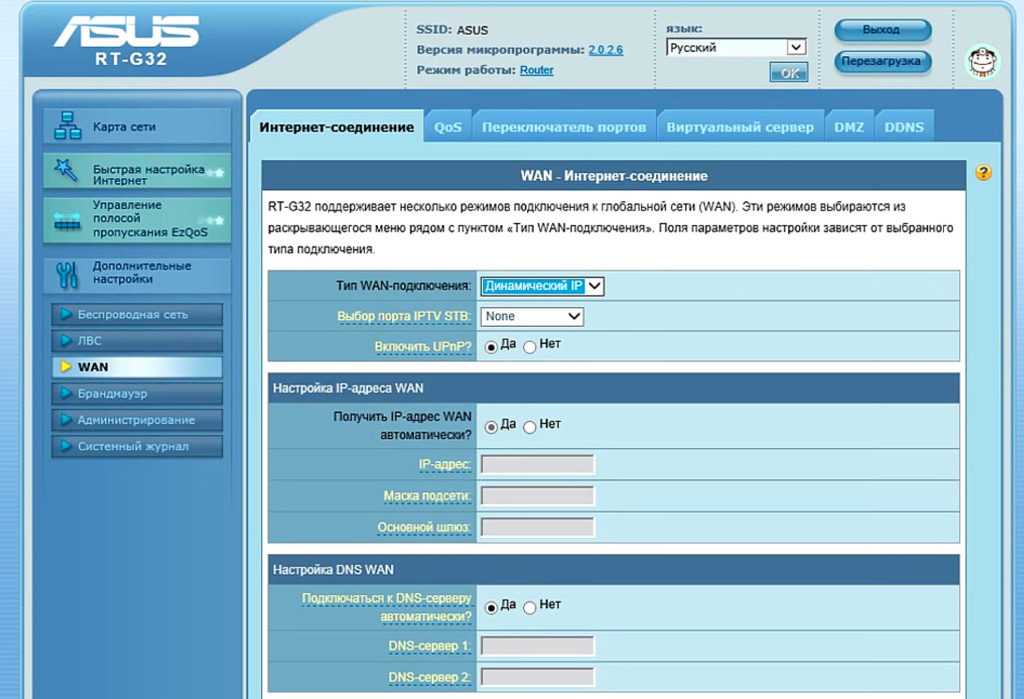Image resolution: width=1024 pixels, height=699 pixels.
Task: Switch to the QoS tab
Action: [x=448, y=127]
